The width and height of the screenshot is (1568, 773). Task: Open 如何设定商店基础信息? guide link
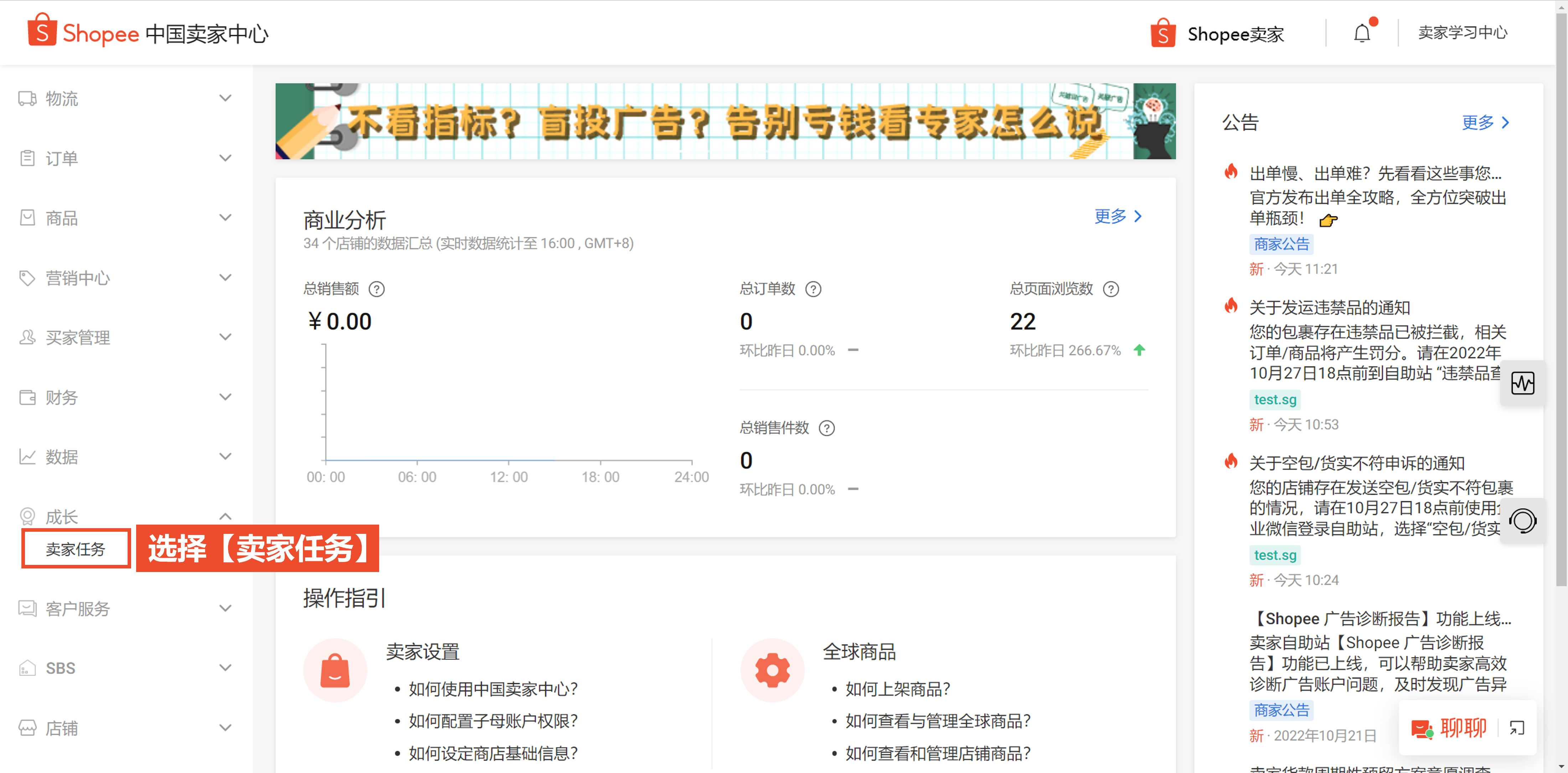pos(493,753)
